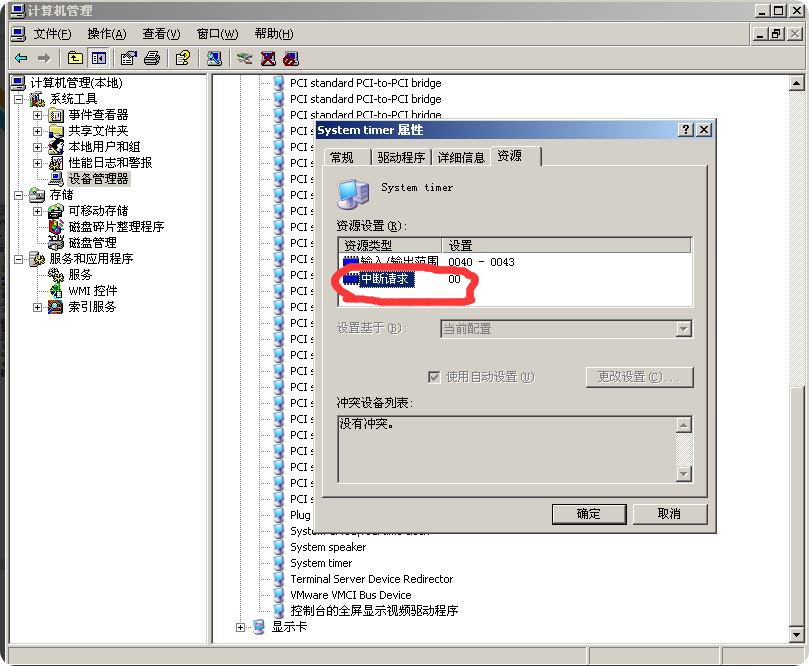
Task: Expand the 索引服务 node
Action: click(38, 307)
